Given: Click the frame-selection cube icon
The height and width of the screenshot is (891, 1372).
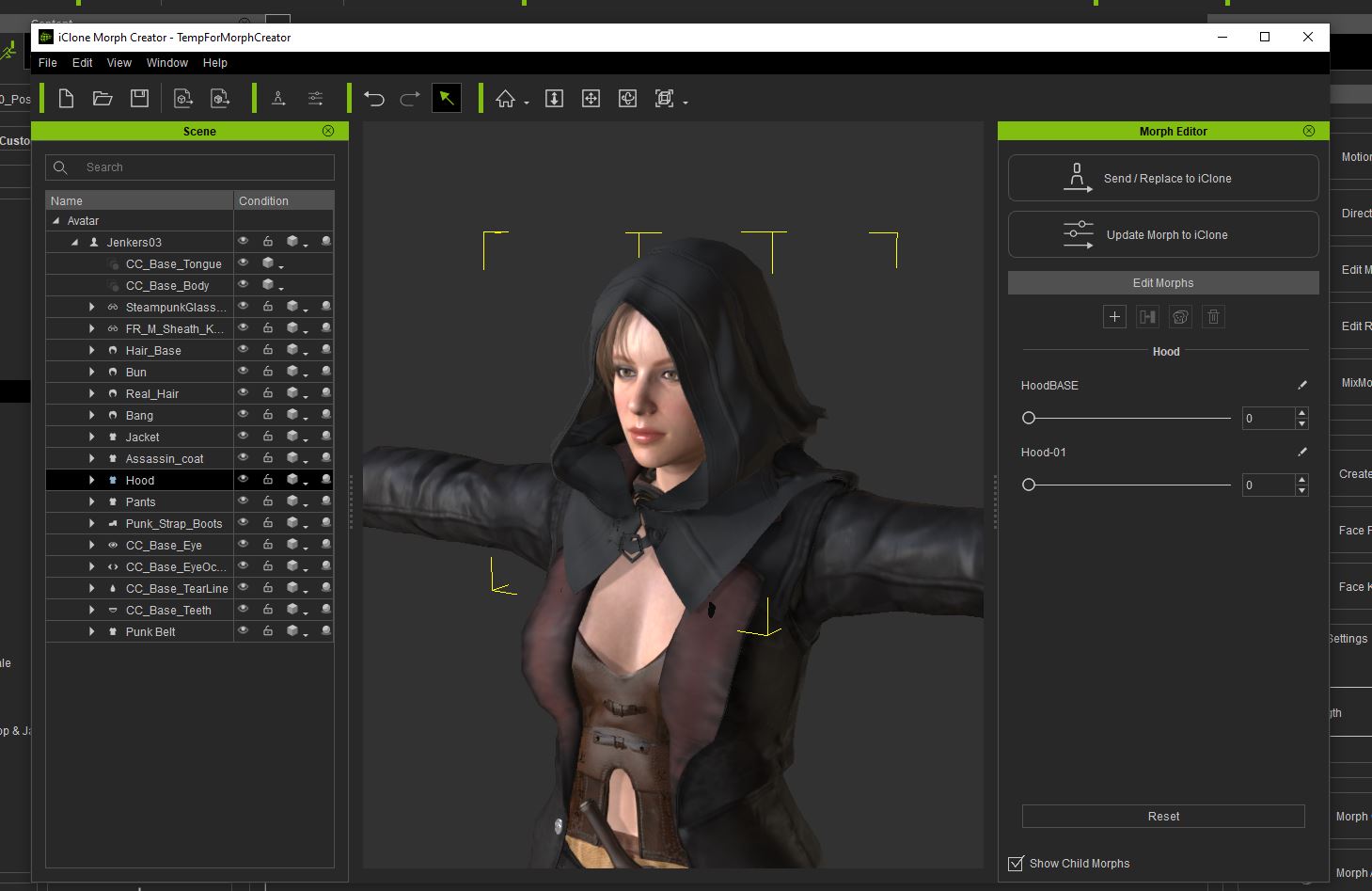Looking at the screenshot, I should pos(665,98).
